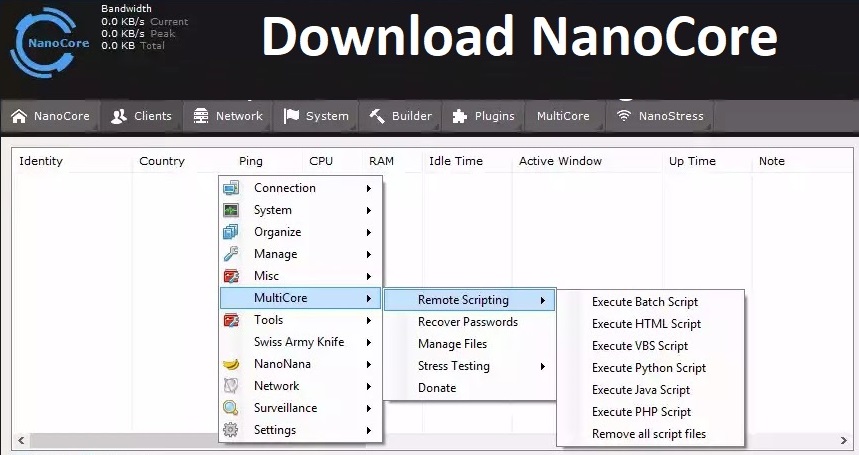Click the Connection monitors icon in context menu
Screen dimensions: 859x455
click(x=231, y=188)
